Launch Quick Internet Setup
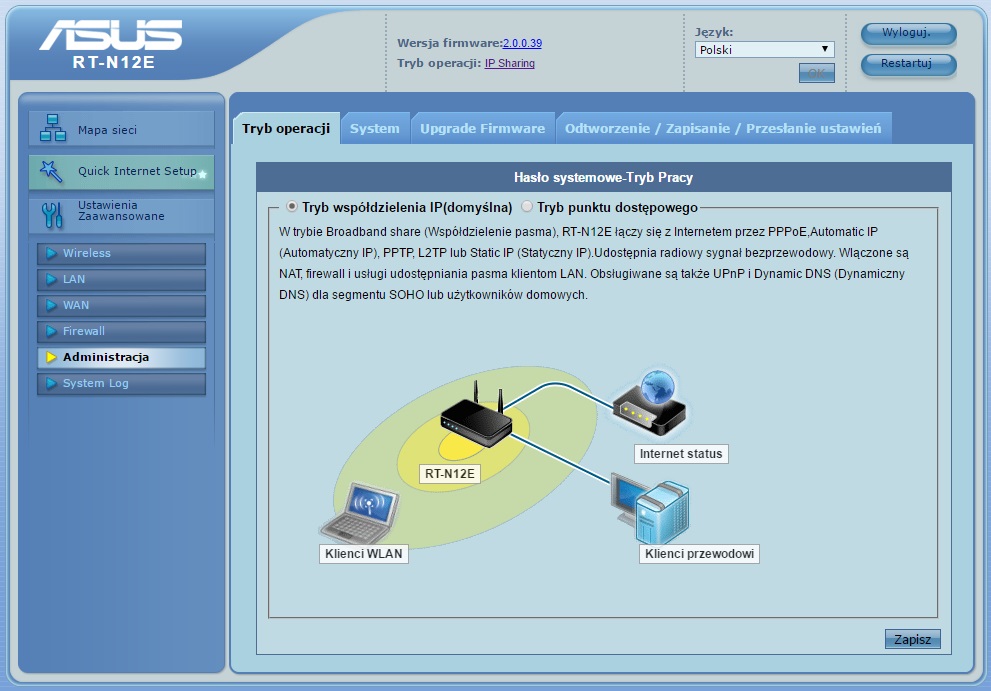The image size is (991, 691). 121,172
